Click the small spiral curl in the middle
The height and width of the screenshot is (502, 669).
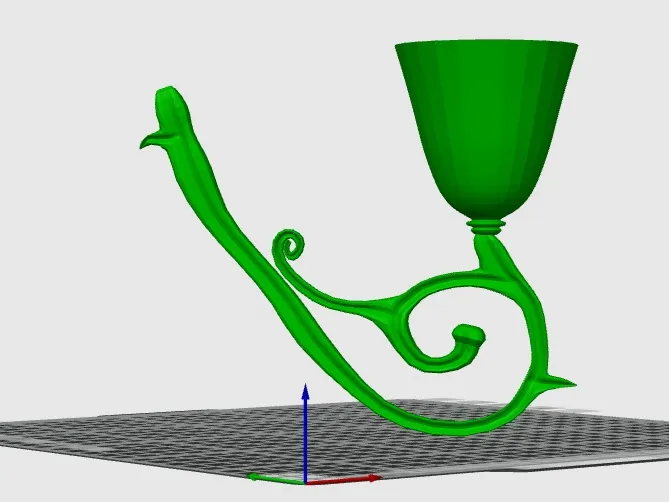tap(290, 243)
